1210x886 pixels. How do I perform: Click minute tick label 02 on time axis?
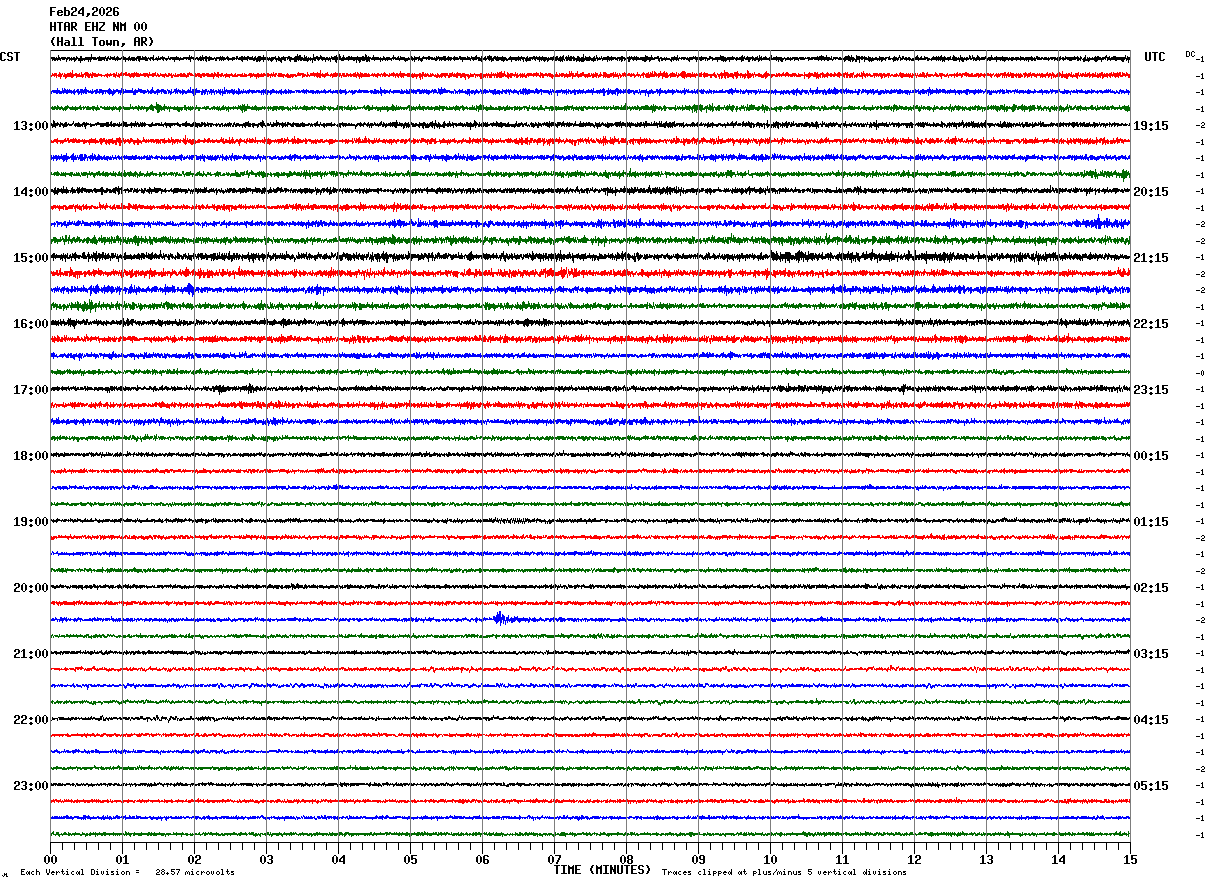(194, 859)
